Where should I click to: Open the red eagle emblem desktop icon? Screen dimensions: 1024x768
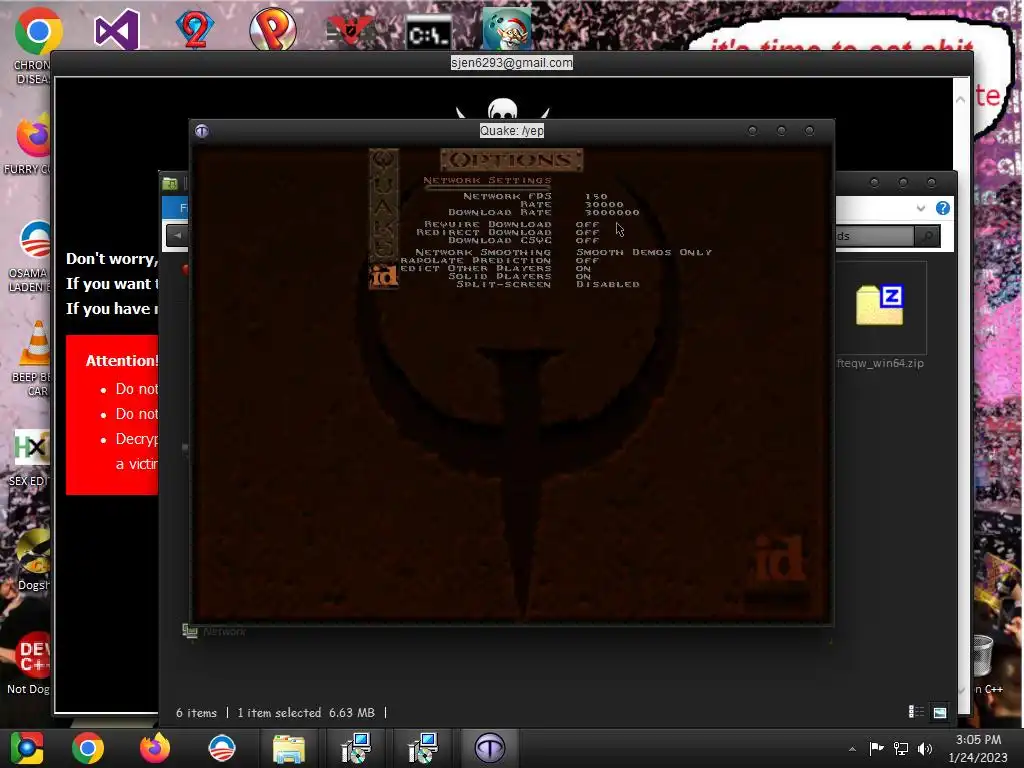point(351,31)
